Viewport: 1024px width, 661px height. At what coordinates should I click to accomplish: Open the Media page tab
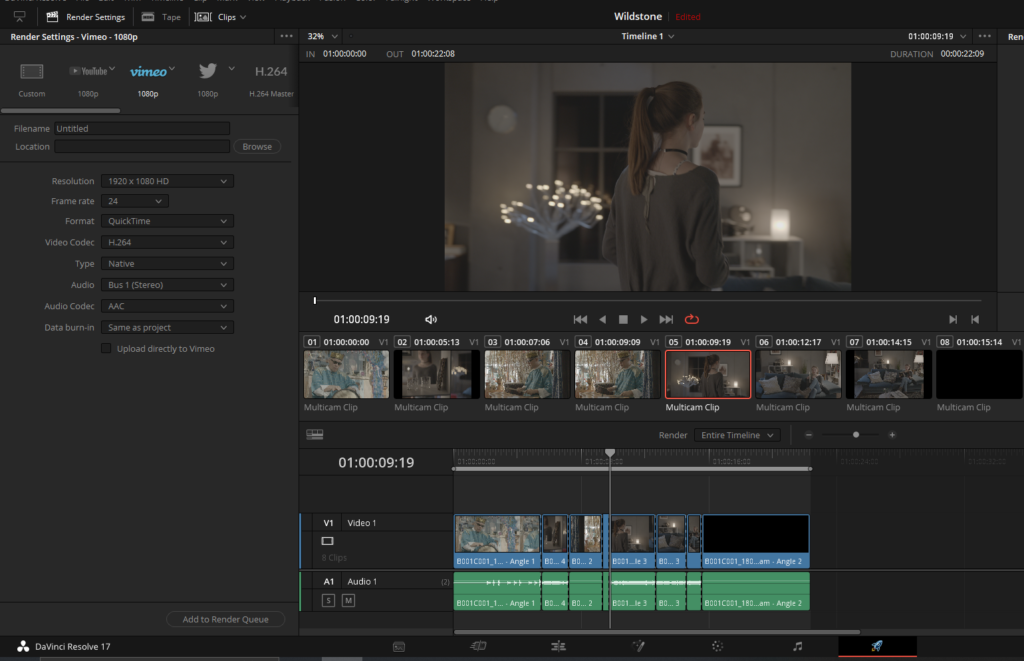point(399,647)
